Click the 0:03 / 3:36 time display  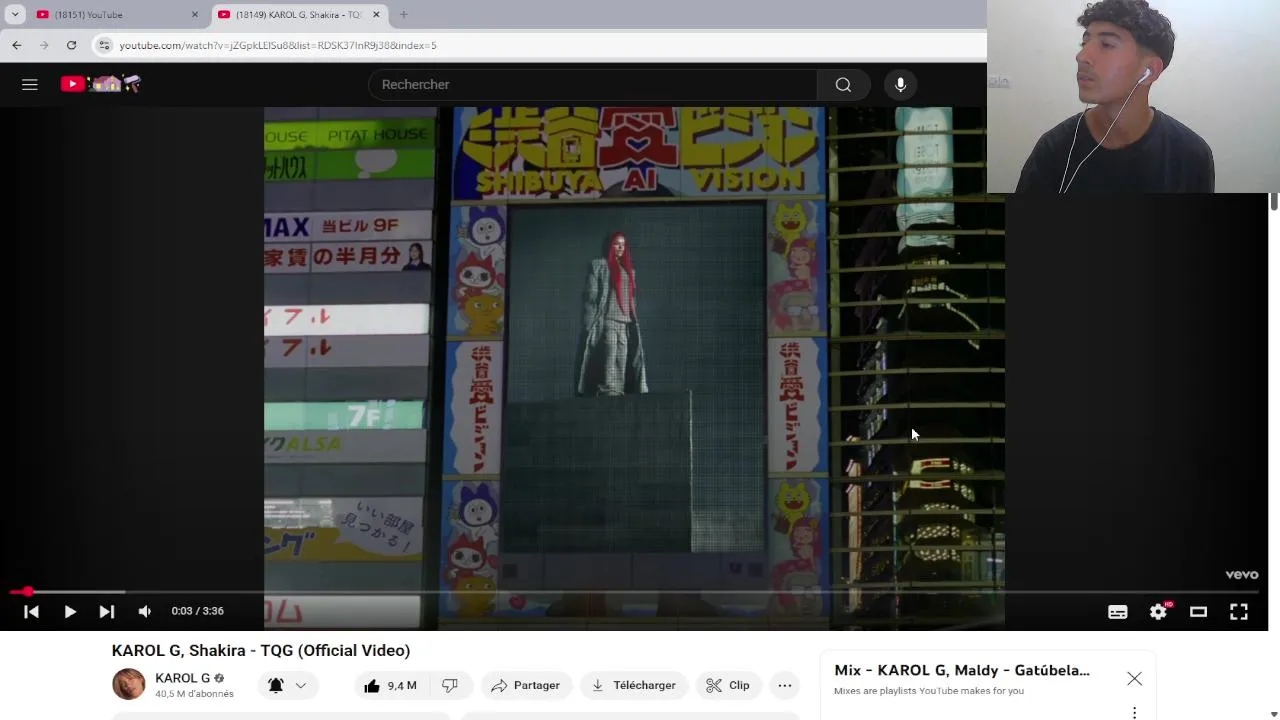[197, 611]
